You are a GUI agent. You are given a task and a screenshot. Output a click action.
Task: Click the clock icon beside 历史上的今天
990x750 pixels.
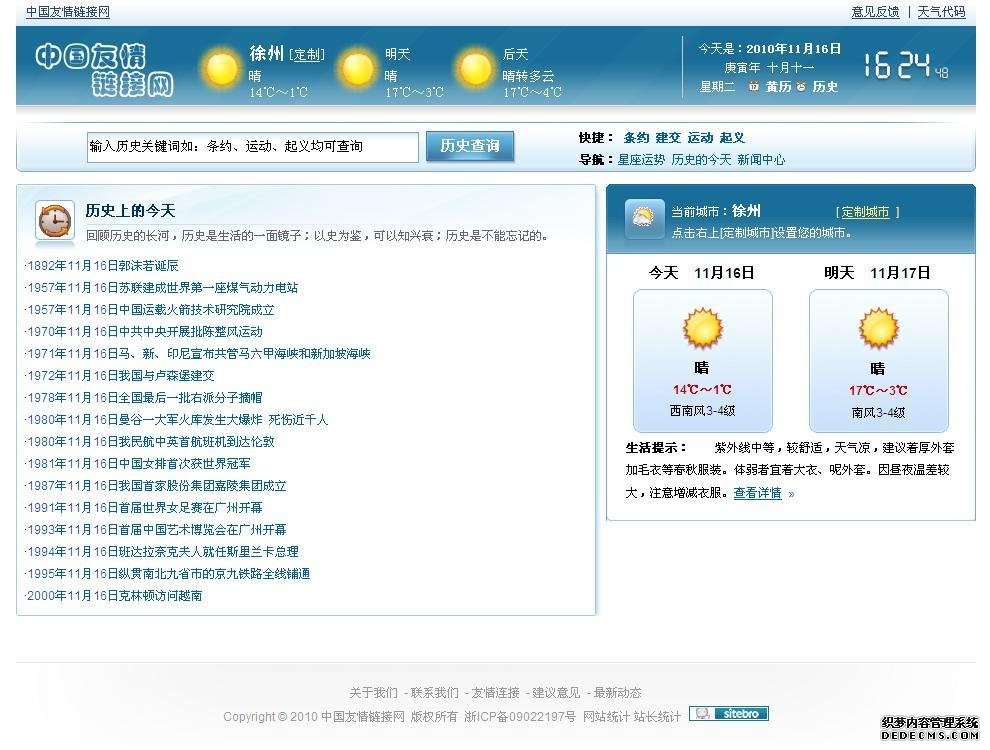pyautogui.click(x=54, y=221)
